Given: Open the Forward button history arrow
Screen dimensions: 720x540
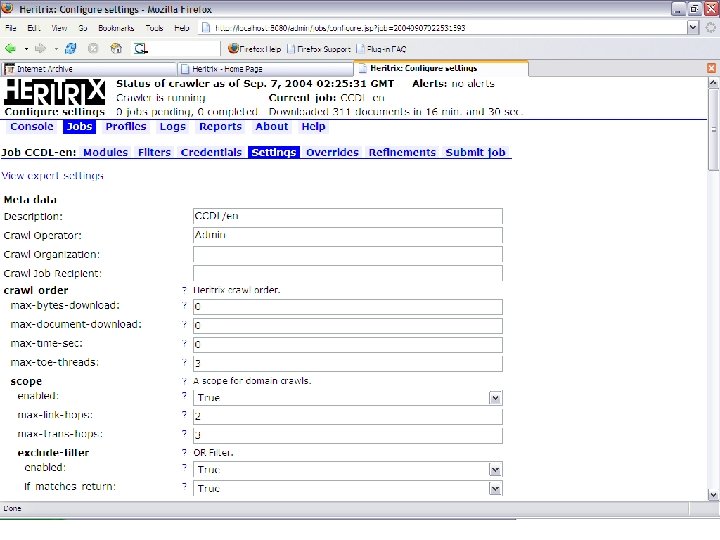Looking at the screenshot, I should coord(56,48).
